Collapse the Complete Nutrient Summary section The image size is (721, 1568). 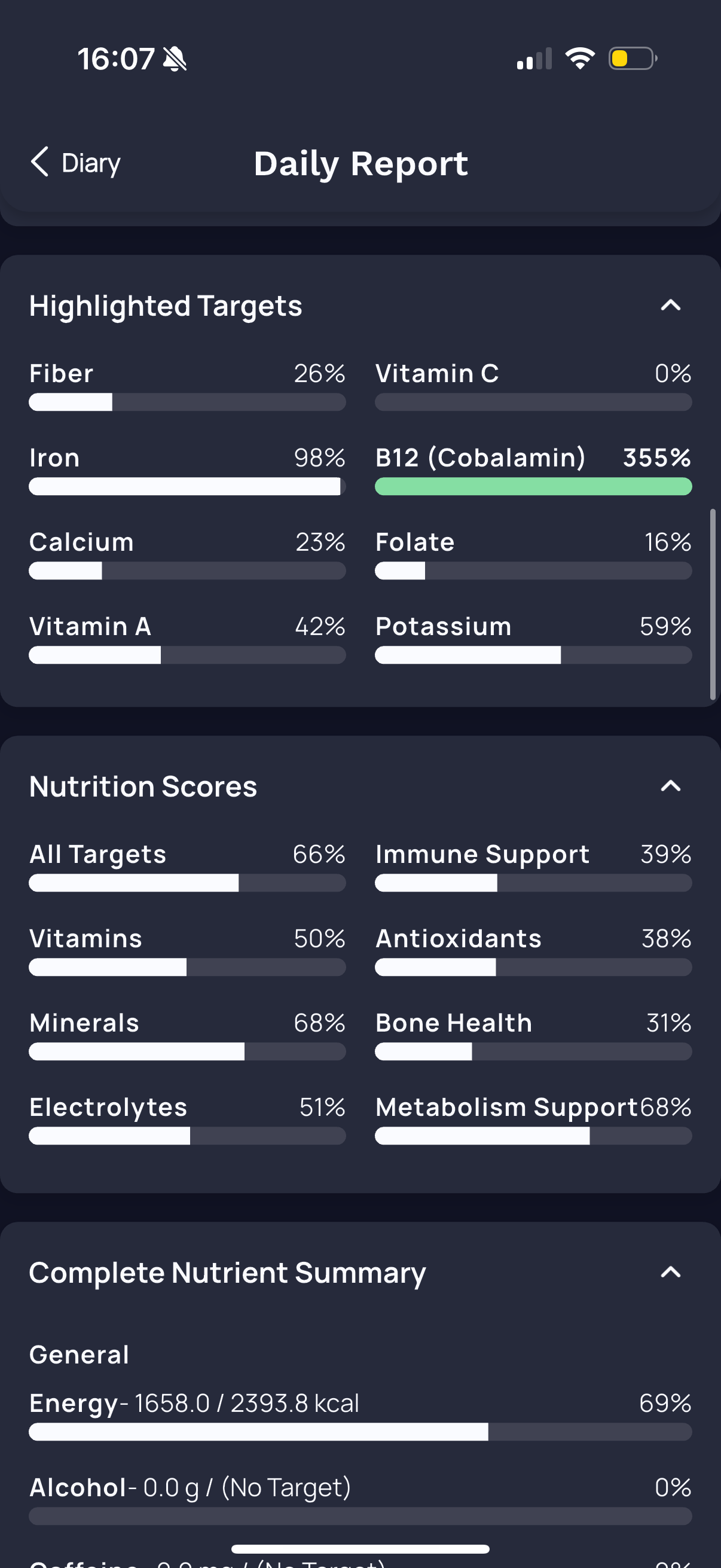click(671, 1272)
